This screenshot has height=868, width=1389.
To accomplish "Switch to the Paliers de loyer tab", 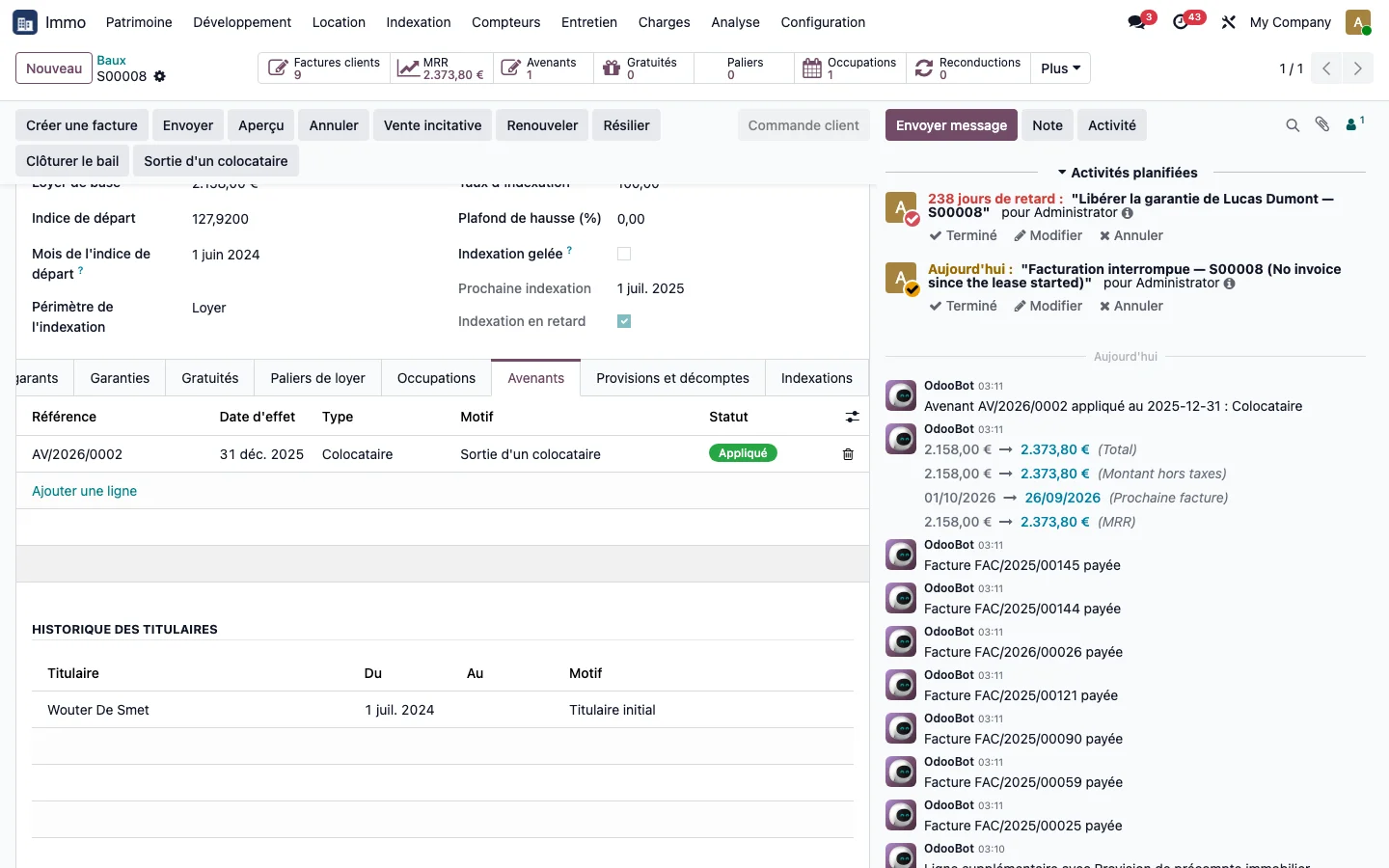I will click(x=317, y=378).
